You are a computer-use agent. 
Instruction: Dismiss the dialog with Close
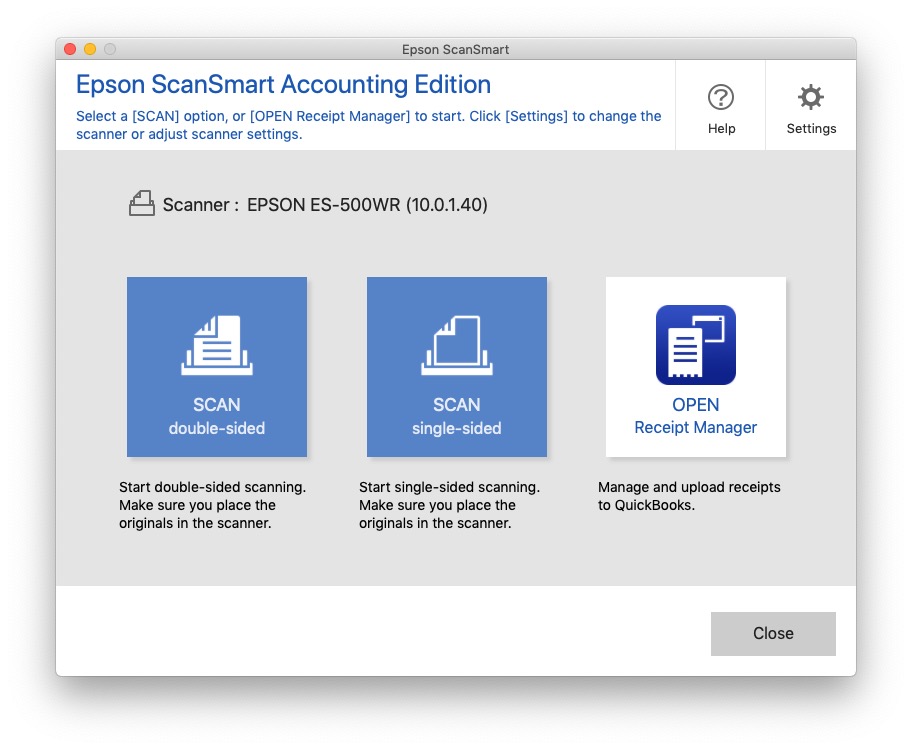(772, 633)
